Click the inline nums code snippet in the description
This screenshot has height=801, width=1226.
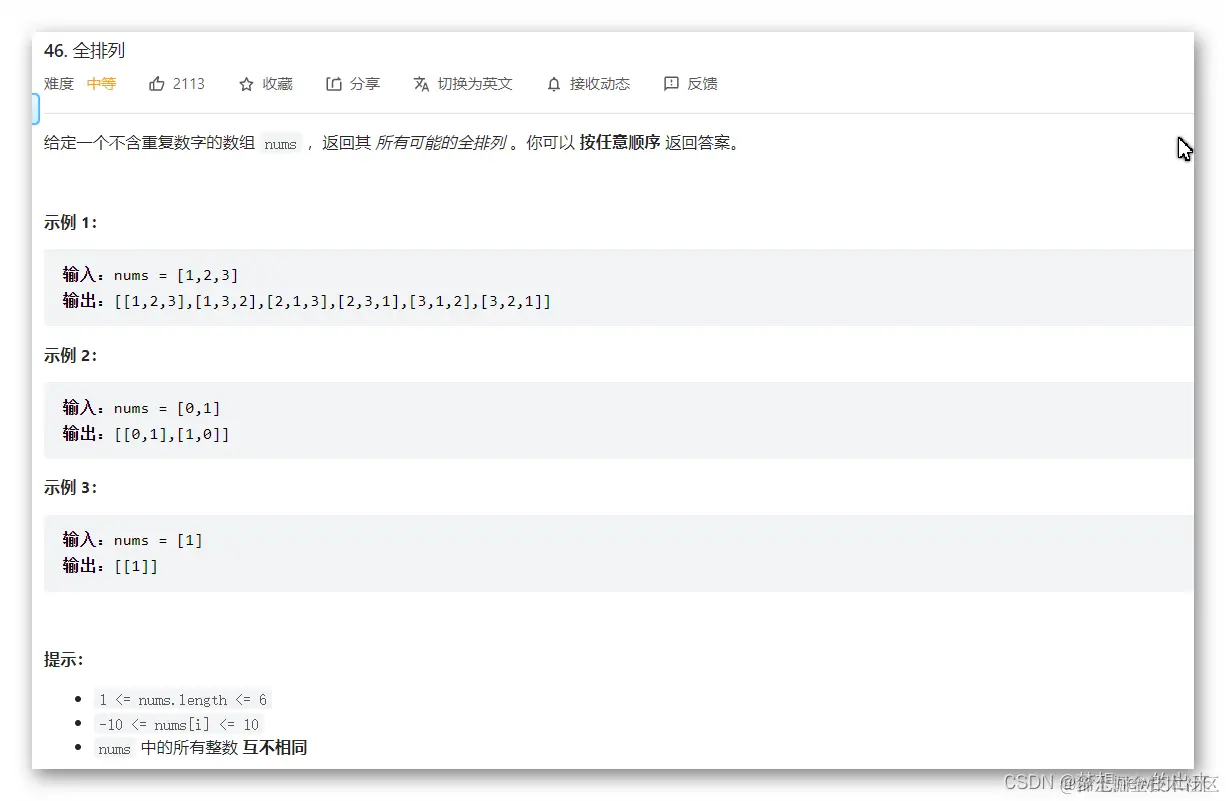(281, 143)
